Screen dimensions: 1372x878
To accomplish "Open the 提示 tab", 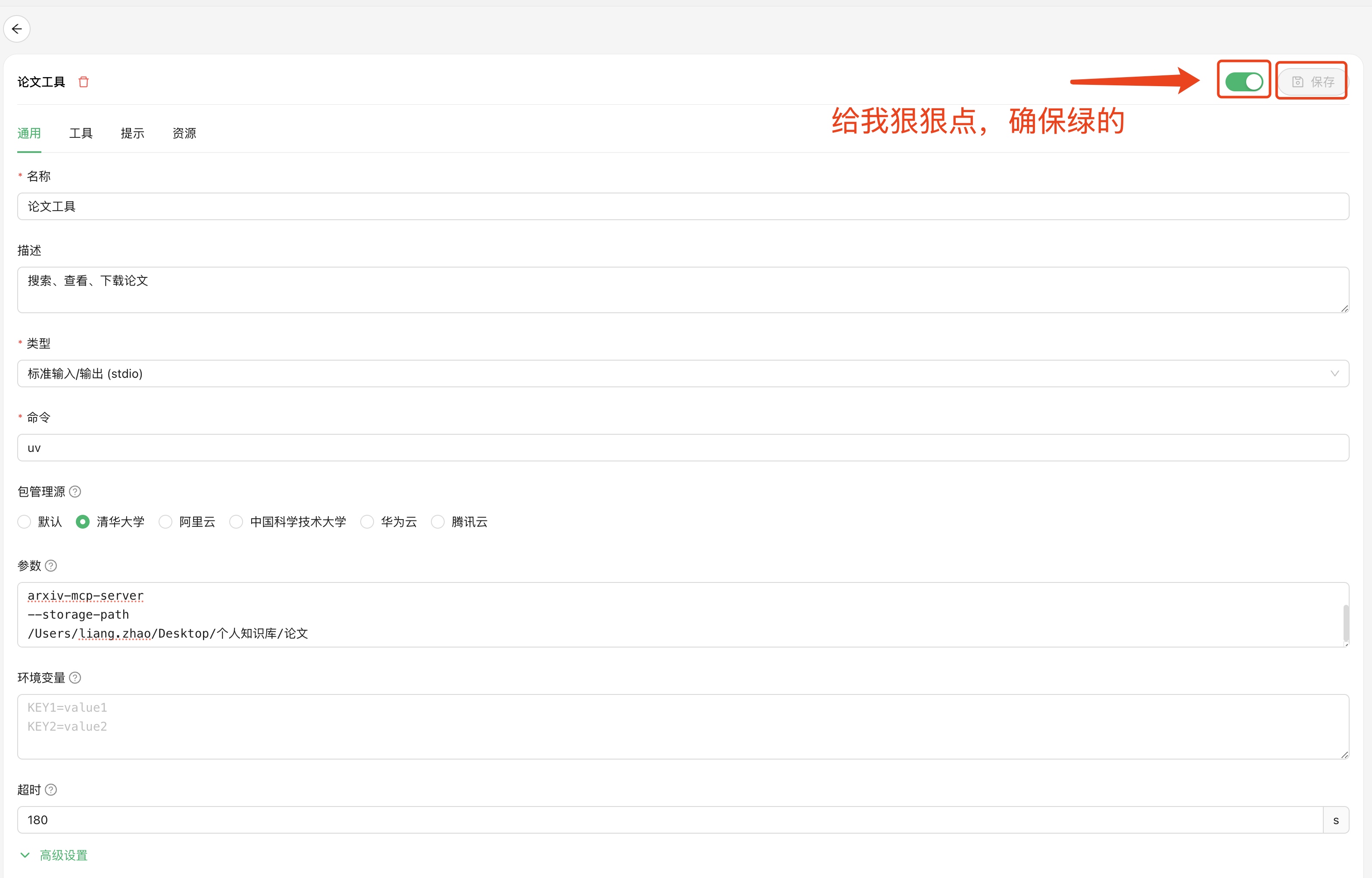I will click(132, 134).
